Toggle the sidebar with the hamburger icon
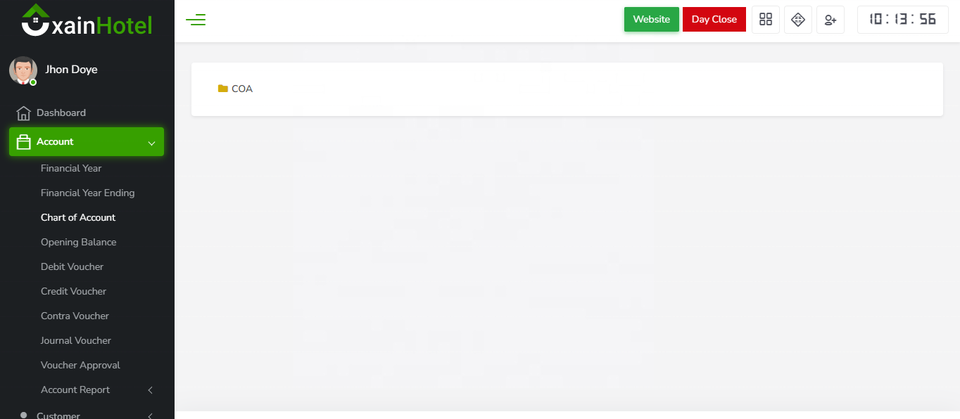The height and width of the screenshot is (419, 960). click(196, 20)
